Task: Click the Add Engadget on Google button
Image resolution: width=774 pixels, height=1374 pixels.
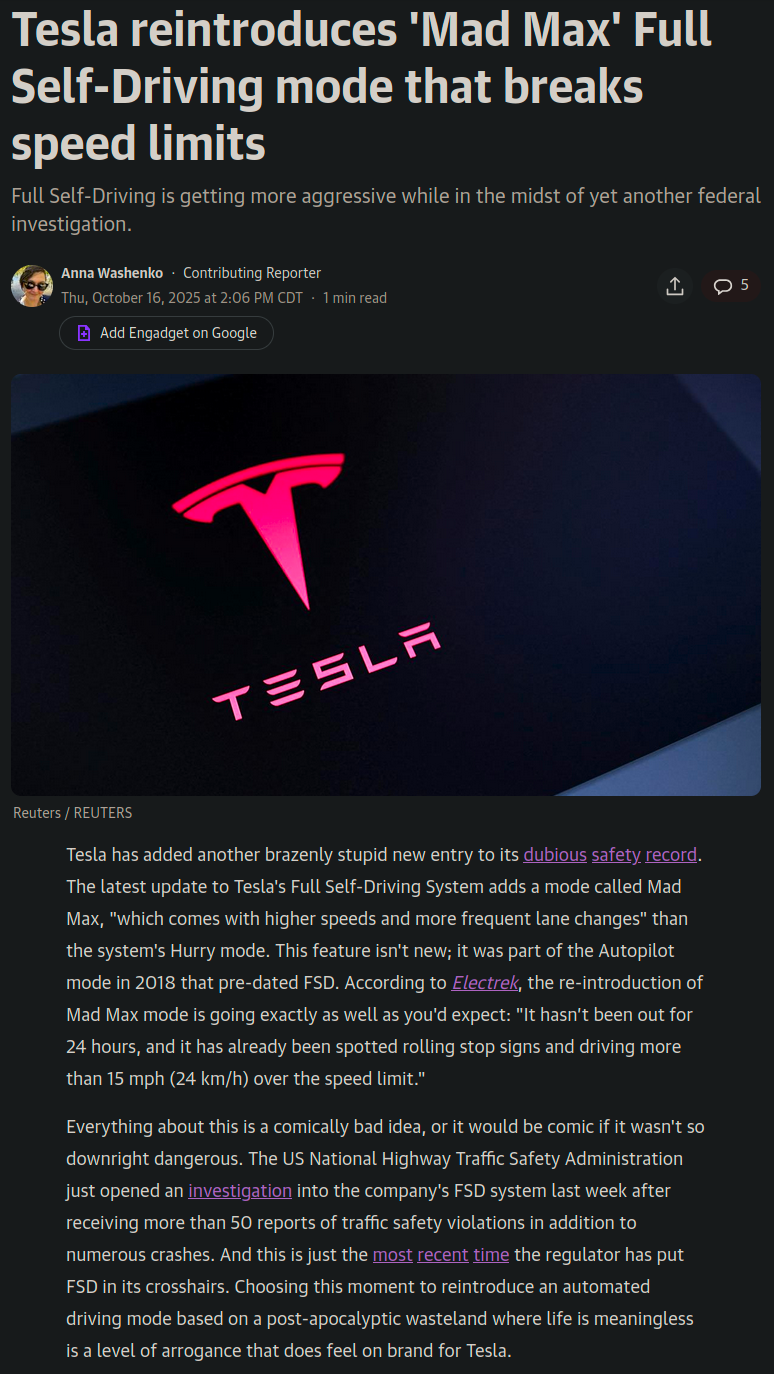Action: 166,333
